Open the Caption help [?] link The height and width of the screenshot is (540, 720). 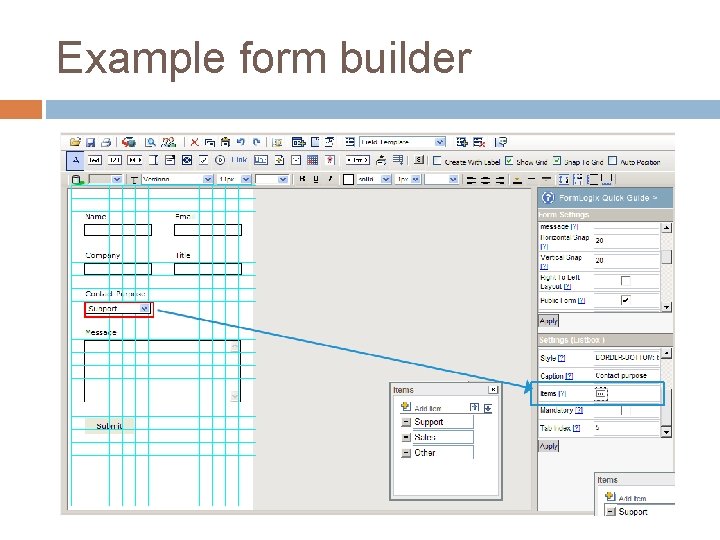pos(569,376)
